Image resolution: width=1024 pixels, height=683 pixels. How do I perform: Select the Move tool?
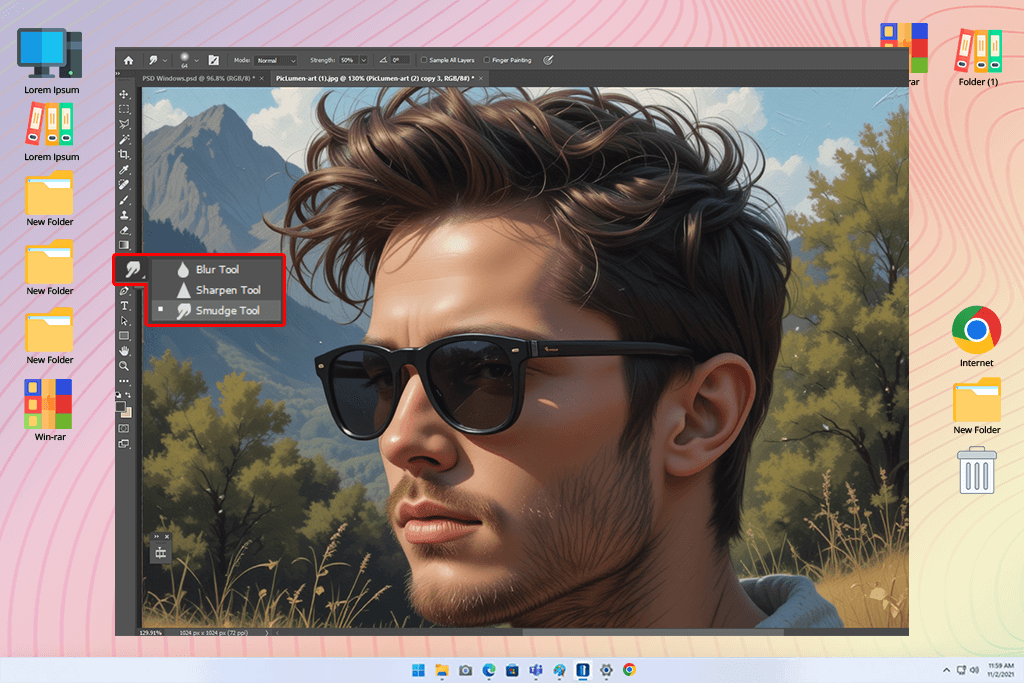click(124, 95)
